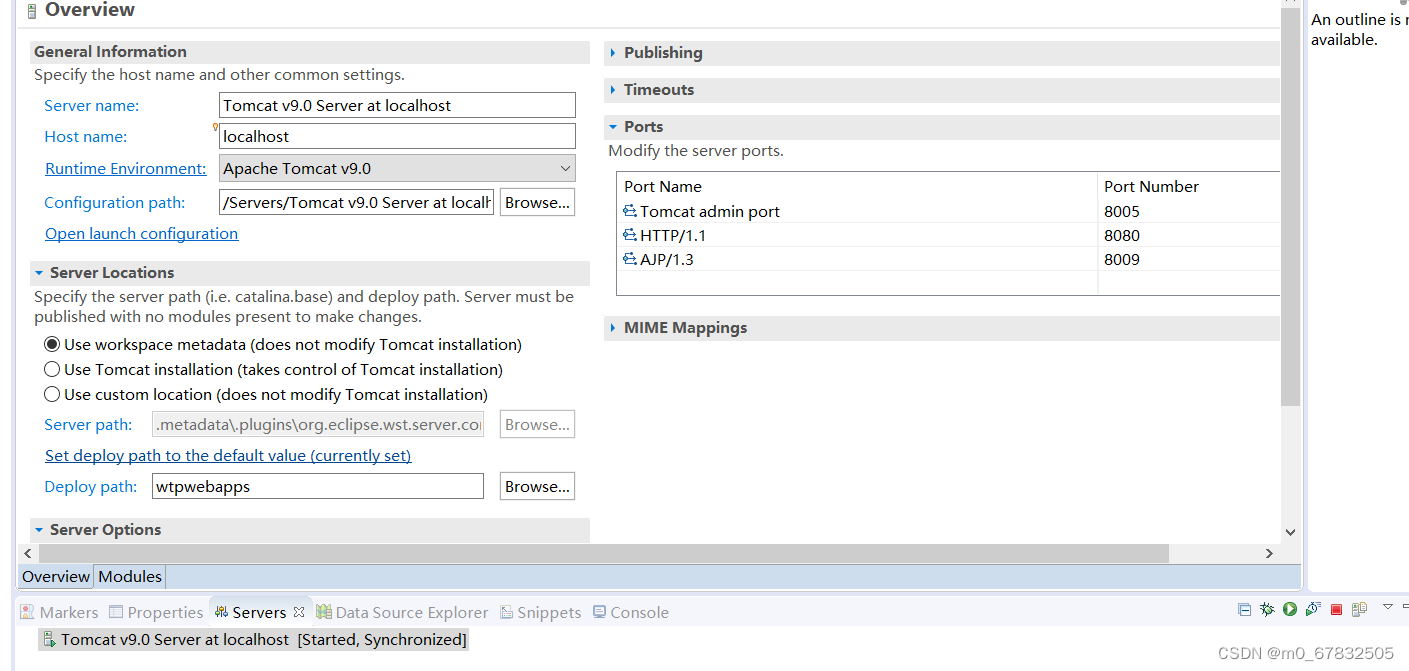Expand the Timeouts section

(x=613, y=90)
